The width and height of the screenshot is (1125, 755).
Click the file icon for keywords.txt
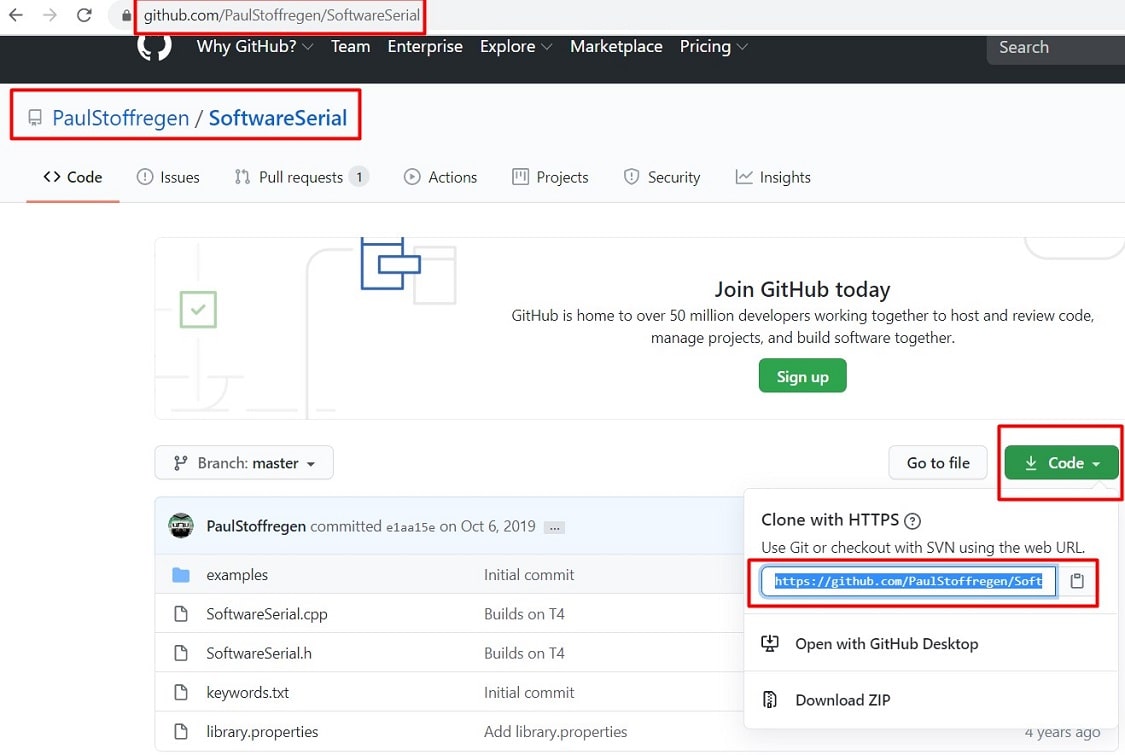click(181, 693)
